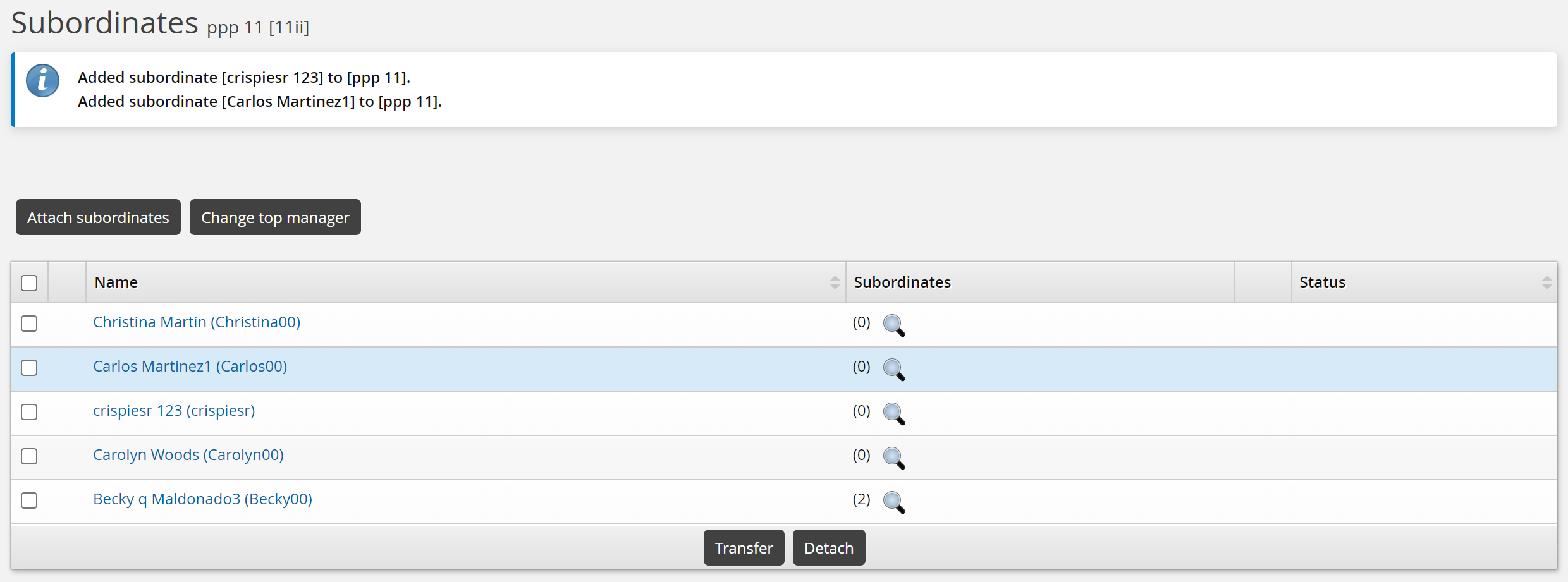Sort table by Name column arrows
Image resolution: width=1568 pixels, height=582 pixels.
(x=835, y=282)
